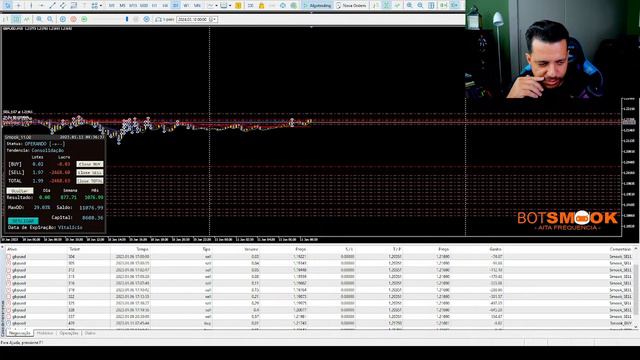Switch chart to M30 timeframe

(x=144, y=5)
